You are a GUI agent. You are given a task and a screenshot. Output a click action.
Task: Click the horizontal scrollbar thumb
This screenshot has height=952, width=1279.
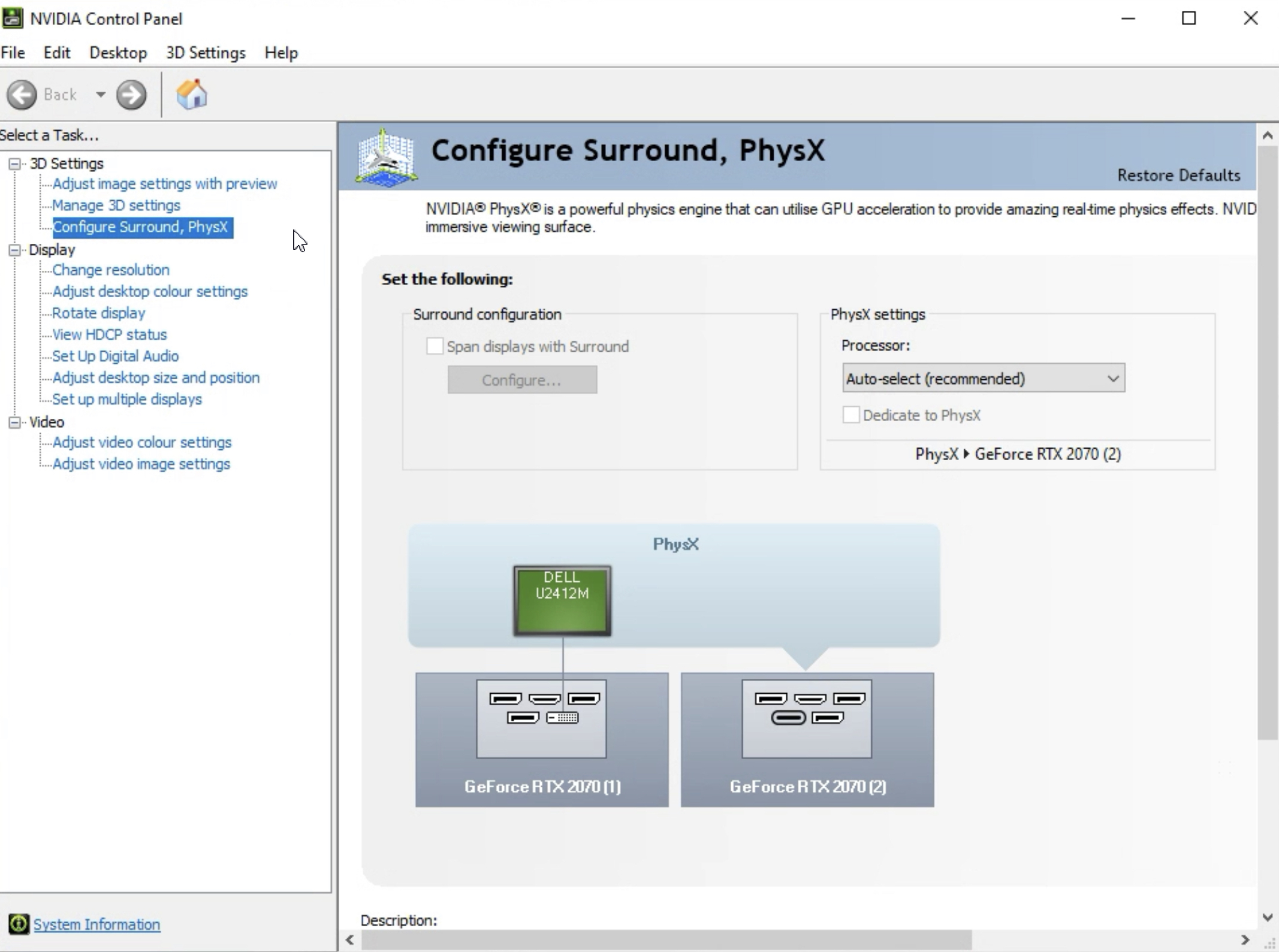point(665,939)
